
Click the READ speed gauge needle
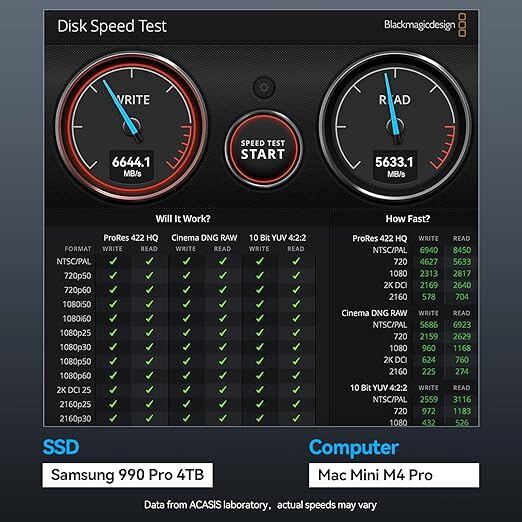click(392, 106)
